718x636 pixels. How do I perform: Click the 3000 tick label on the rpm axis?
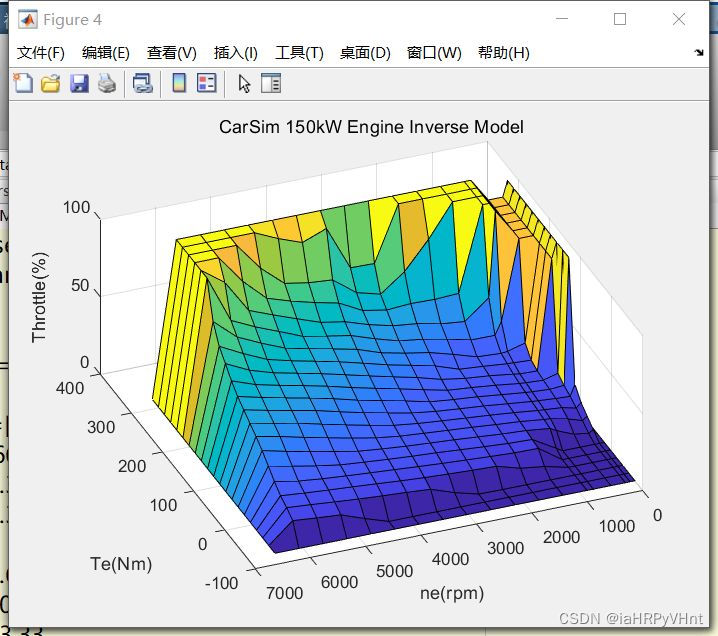coord(506,548)
